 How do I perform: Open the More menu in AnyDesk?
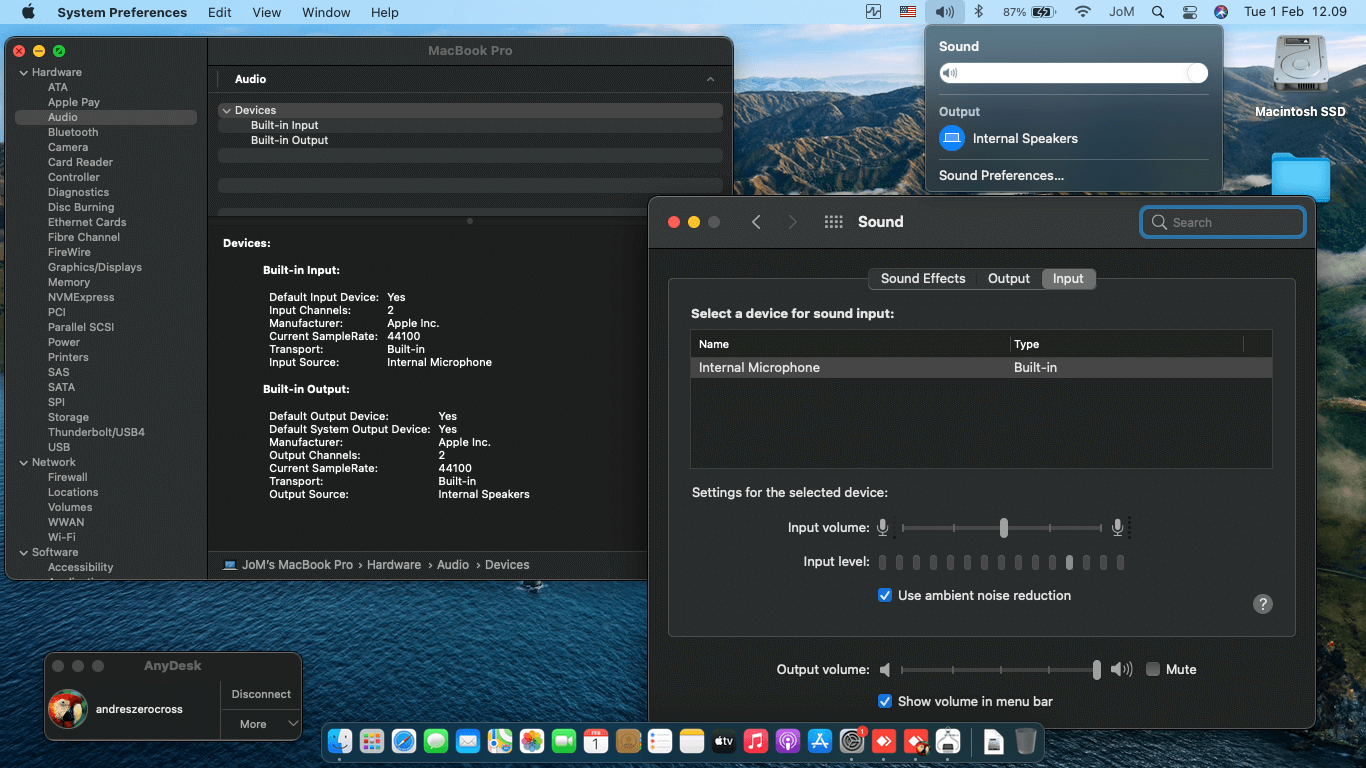[260, 723]
